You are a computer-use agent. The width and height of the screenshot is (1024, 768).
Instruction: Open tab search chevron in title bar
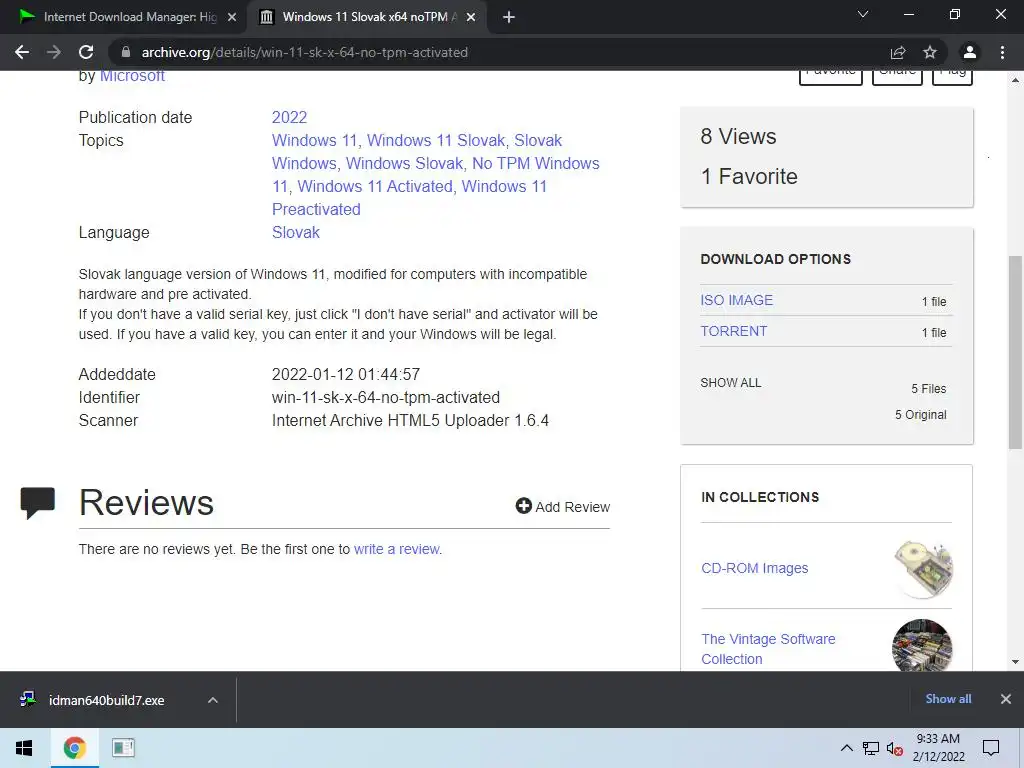click(863, 14)
